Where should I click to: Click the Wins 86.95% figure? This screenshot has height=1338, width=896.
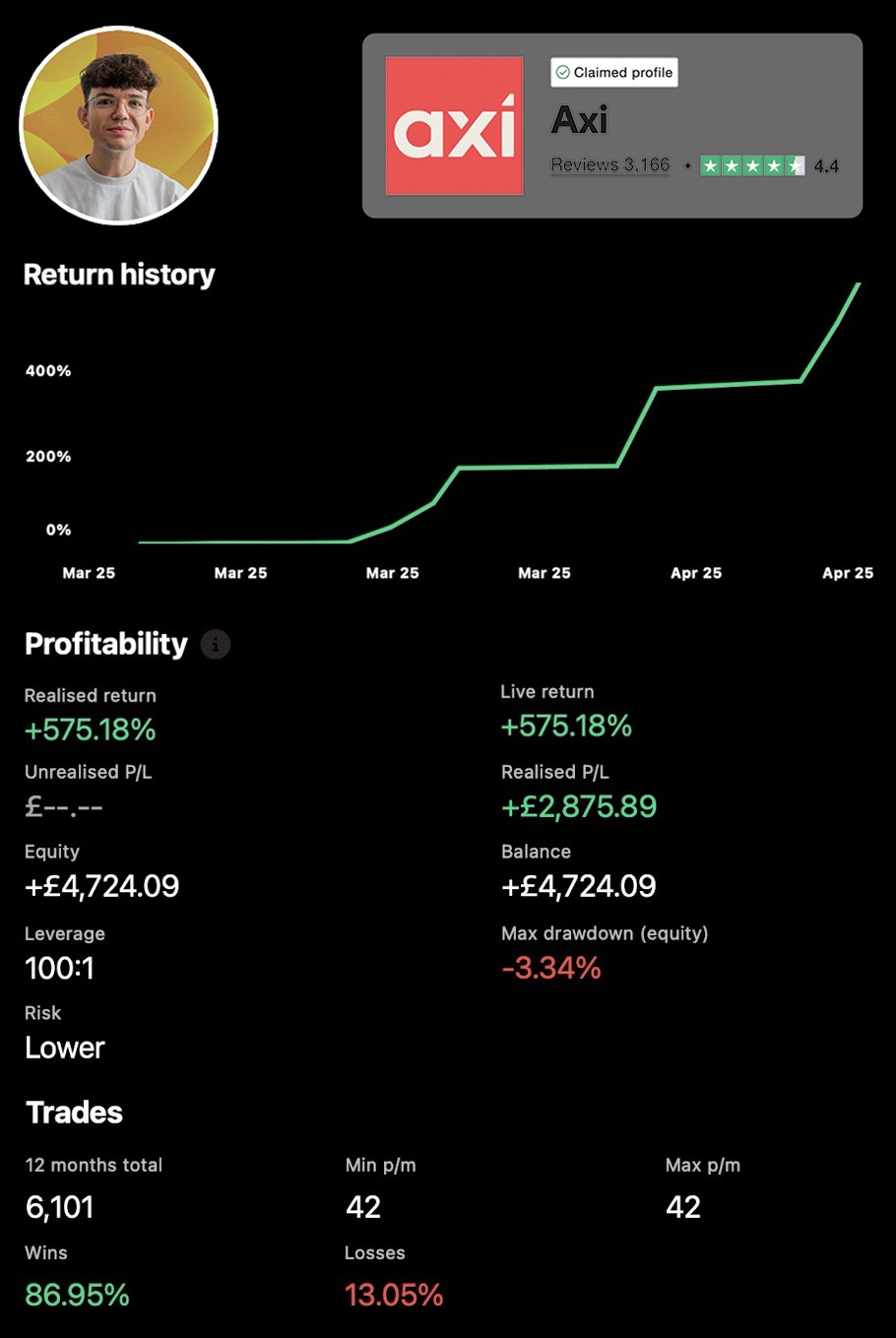(x=77, y=1294)
